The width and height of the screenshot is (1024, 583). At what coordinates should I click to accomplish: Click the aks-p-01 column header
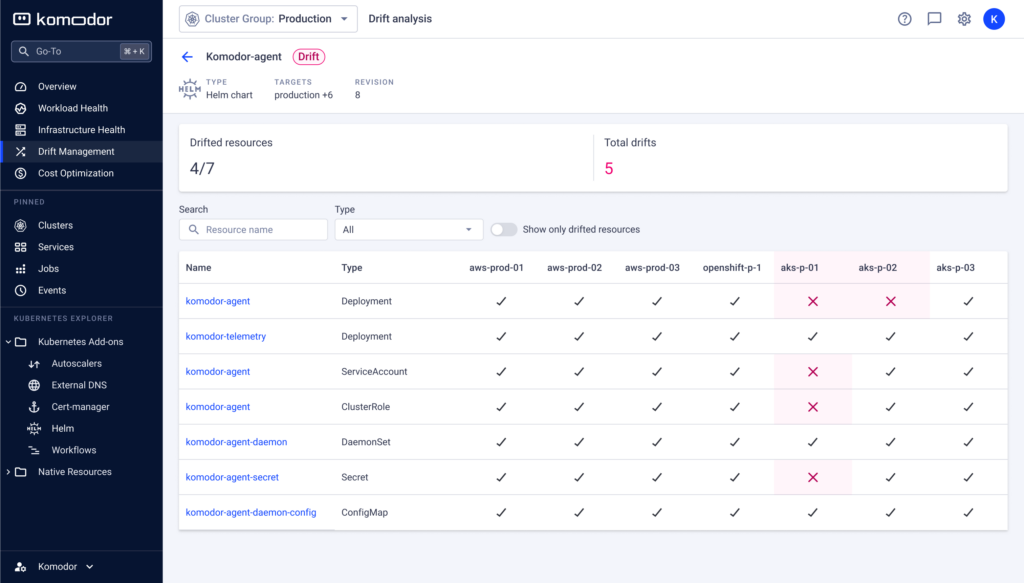[x=799, y=268]
